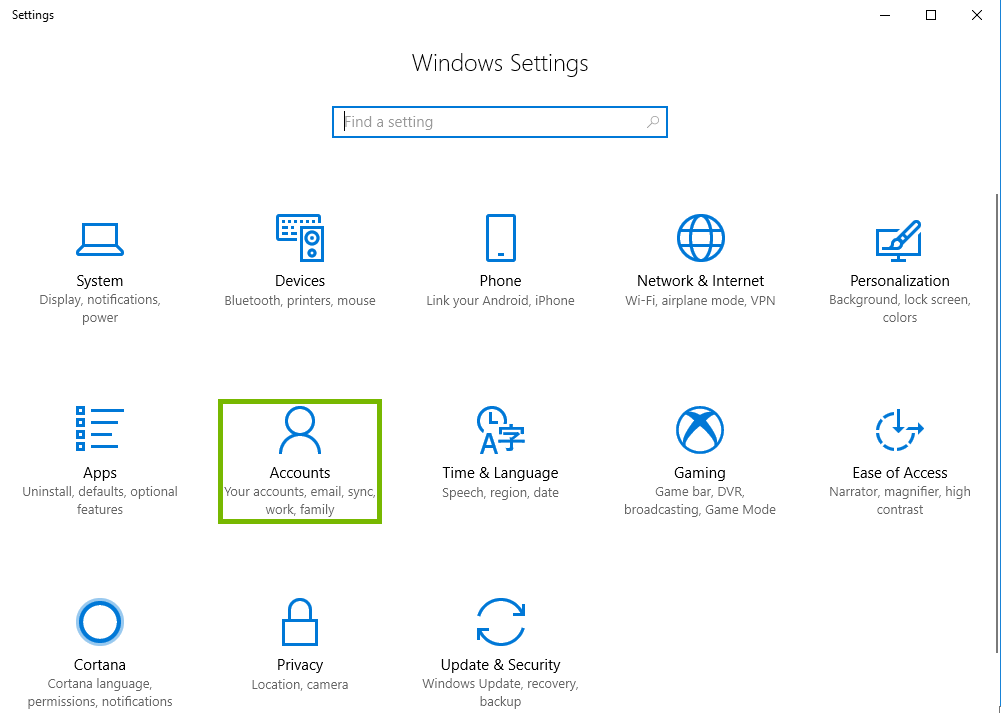This screenshot has width=1001, height=713.
Task: Select the Ease of Access clock icon
Action: (899, 430)
